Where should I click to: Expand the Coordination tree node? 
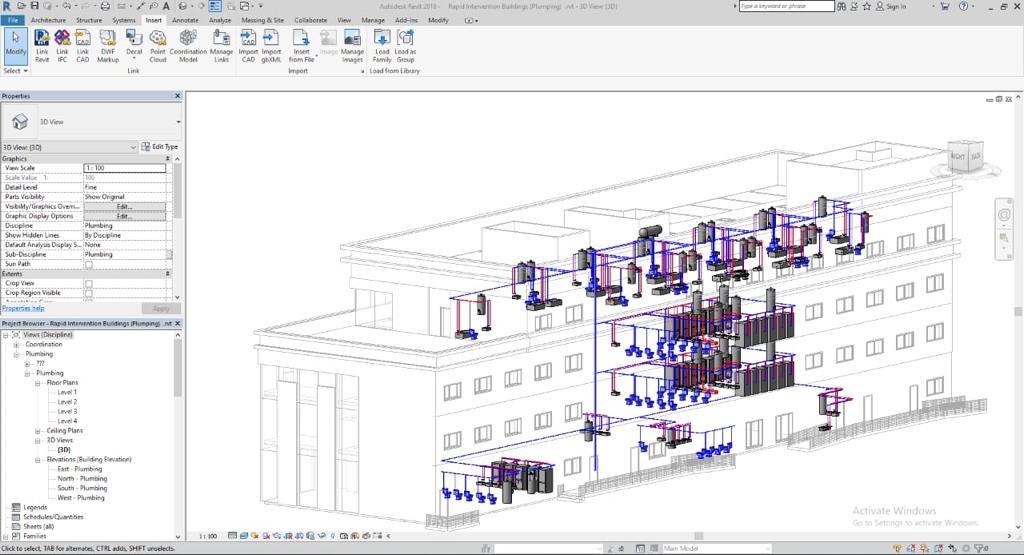point(16,345)
